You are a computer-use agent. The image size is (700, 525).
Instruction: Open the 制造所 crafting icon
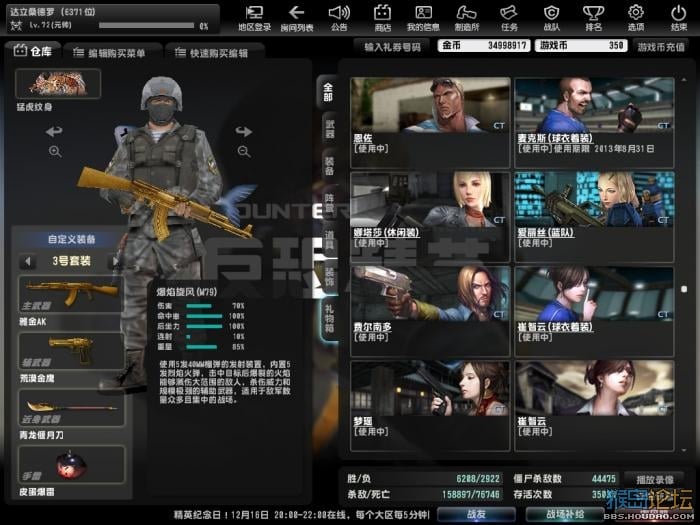[467, 18]
